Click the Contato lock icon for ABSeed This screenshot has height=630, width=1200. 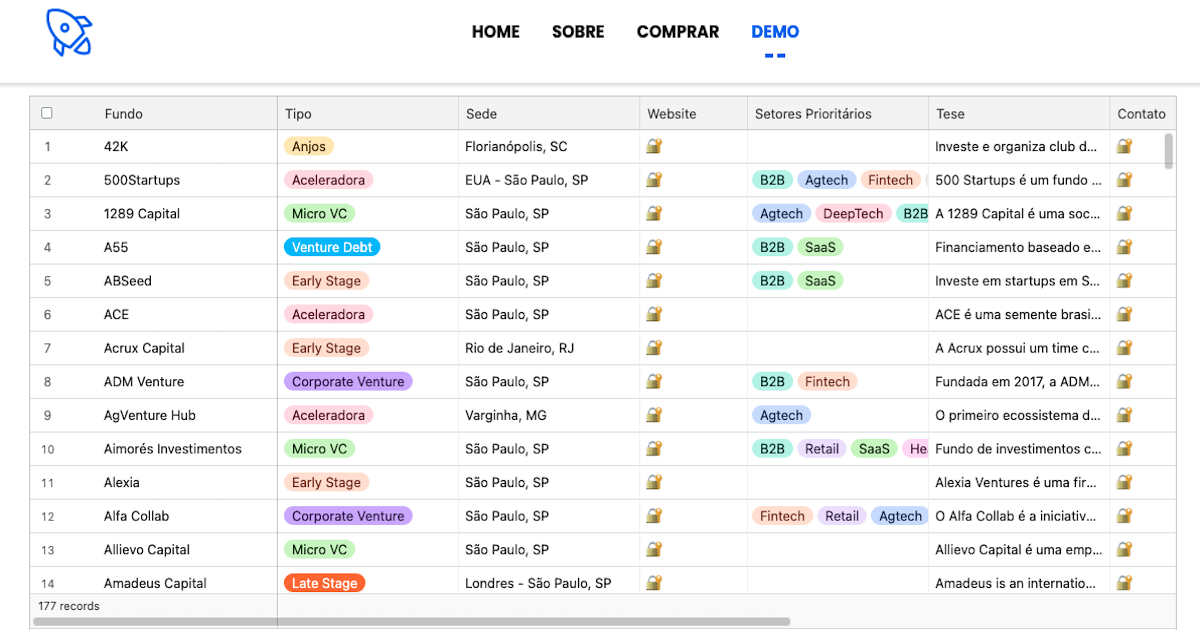point(1124,280)
